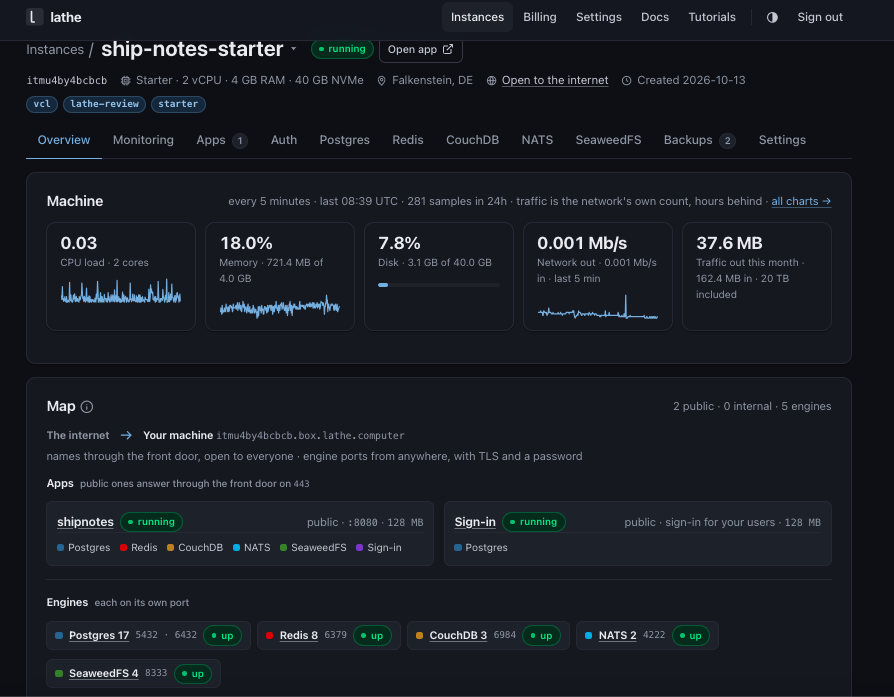This screenshot has width=894, height=697.
Task: Click the Network out sparkline chart
Action: [x=598, y=307]
